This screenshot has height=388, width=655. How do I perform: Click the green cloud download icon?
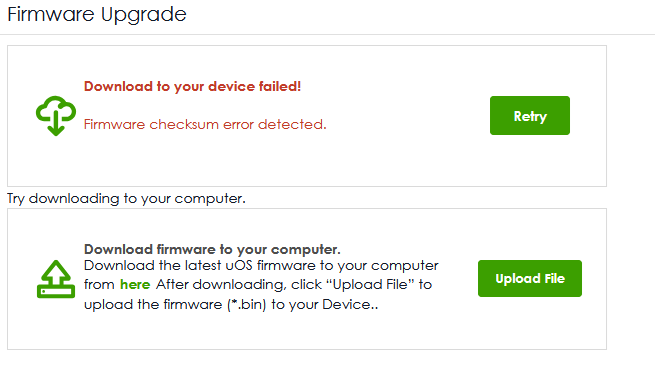tap(56, 116)
